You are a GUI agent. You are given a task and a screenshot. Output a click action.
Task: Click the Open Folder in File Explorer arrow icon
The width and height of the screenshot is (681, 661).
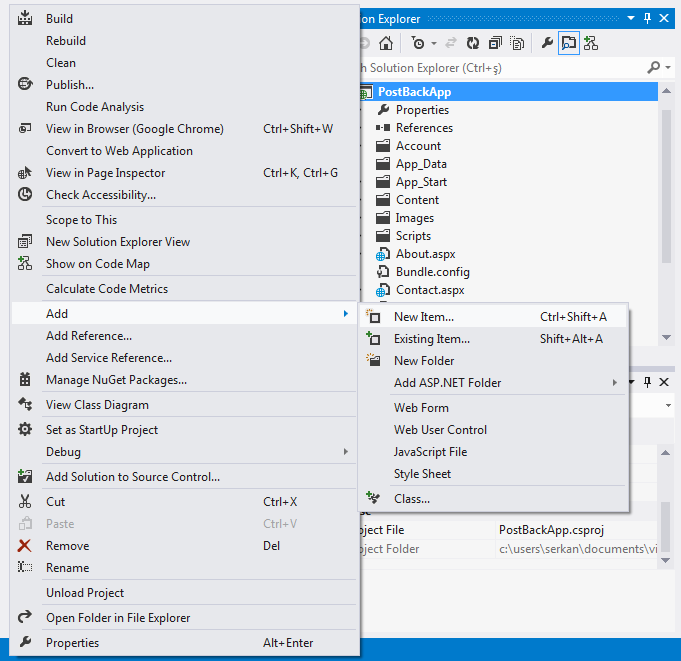tap(25, 617)
